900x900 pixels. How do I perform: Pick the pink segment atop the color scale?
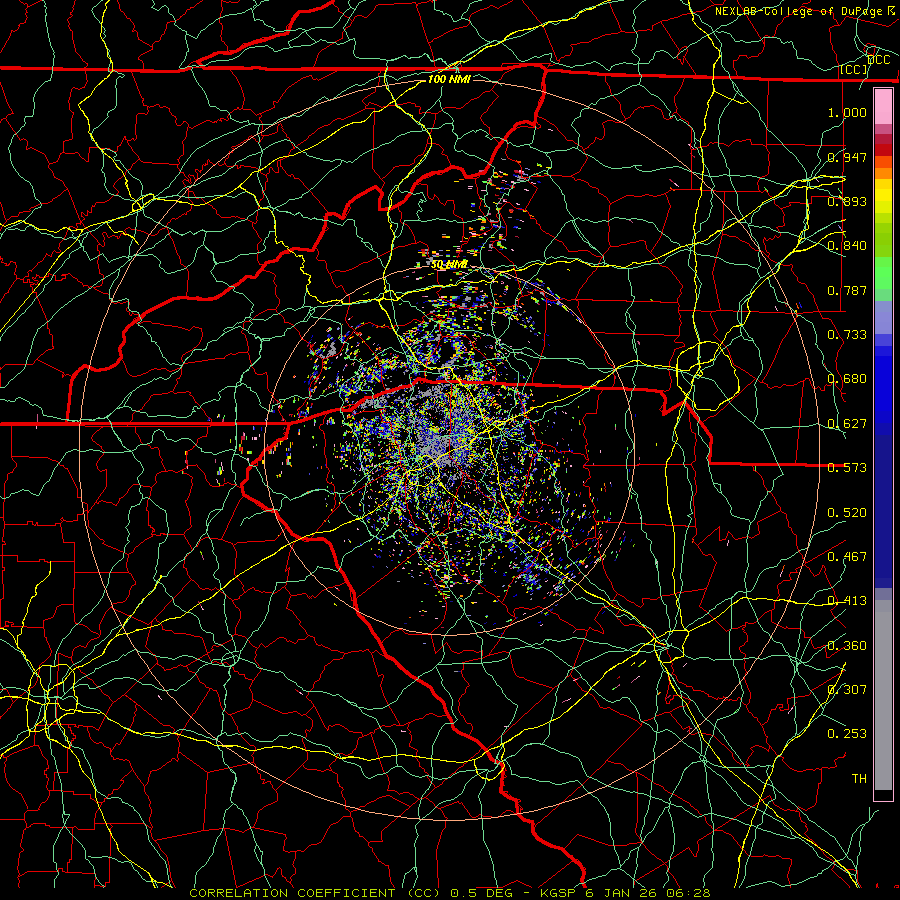pyautogui.click(x=883, y=107)
